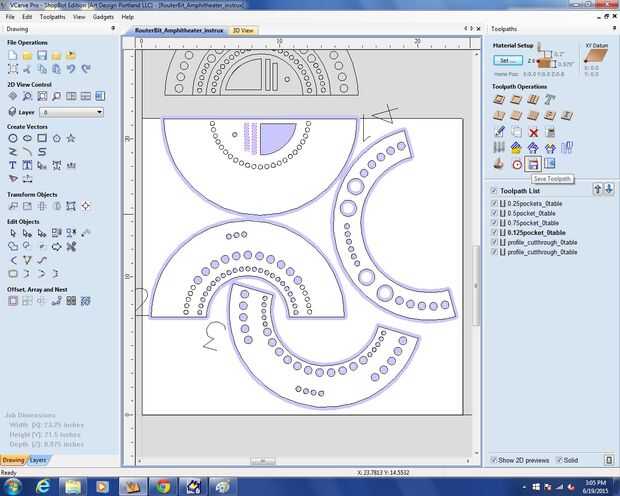Select the 0.125pocket_0table toolpath name
620x496 pixels.
tap(537, 233)
